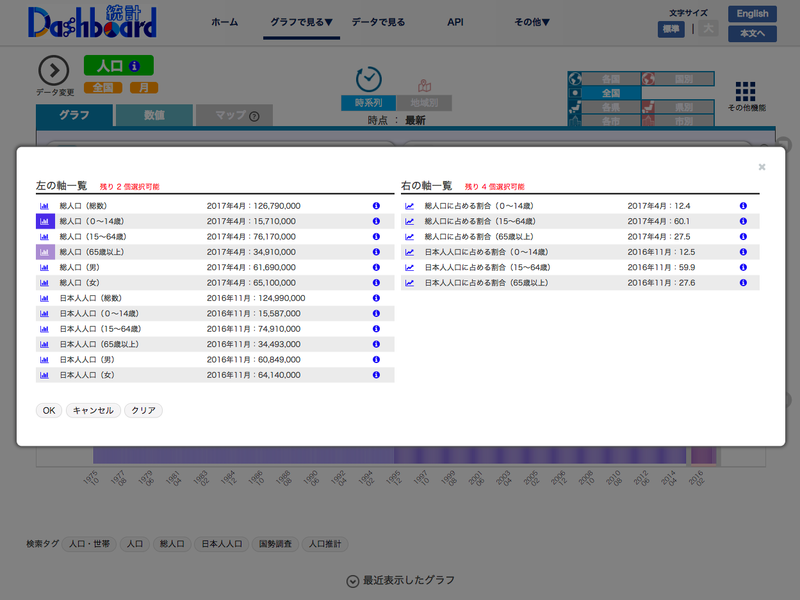Image resolution: width=800 pixels, height=600 pixels.
Task: Open info icon for 日本人人口（0〜14歳） row
Action: click(376, 314)
